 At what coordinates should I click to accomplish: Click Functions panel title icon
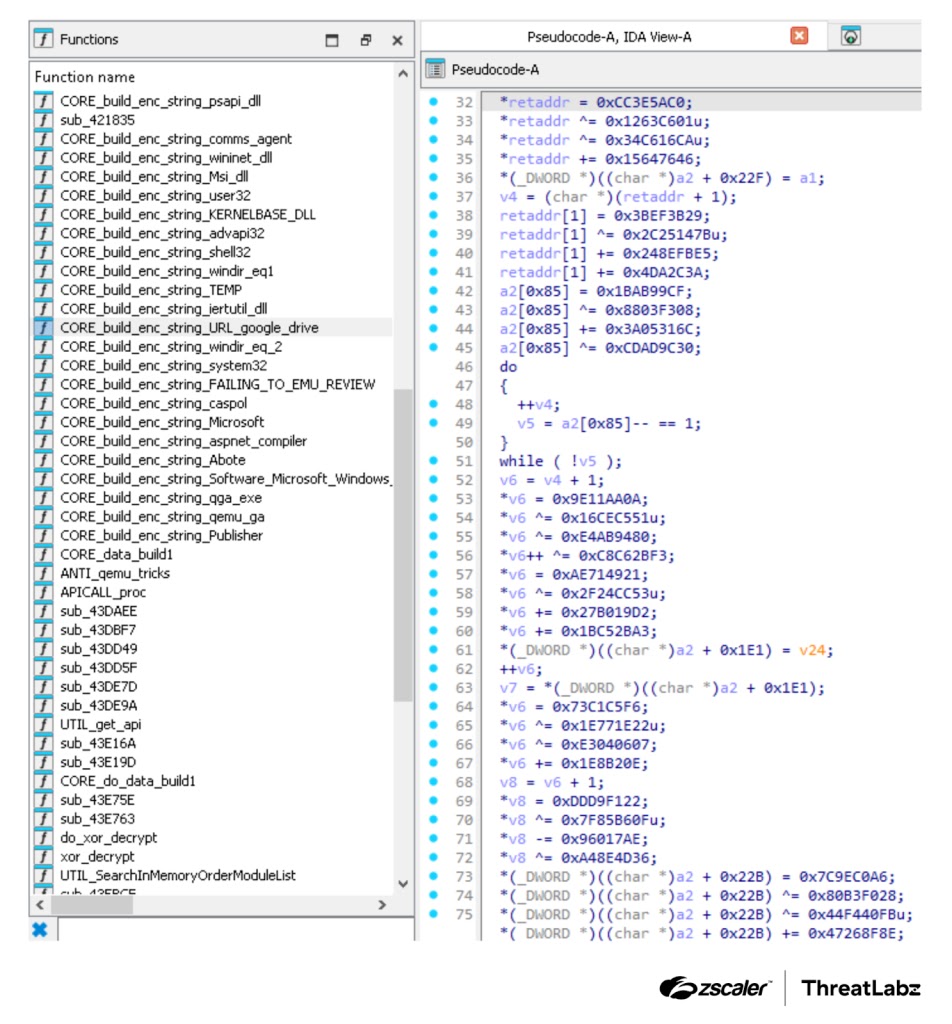point(43,39)
